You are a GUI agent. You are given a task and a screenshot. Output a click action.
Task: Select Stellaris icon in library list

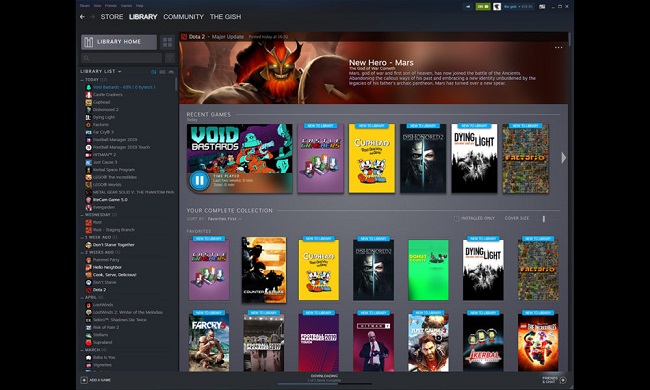[x=89, y=335]
